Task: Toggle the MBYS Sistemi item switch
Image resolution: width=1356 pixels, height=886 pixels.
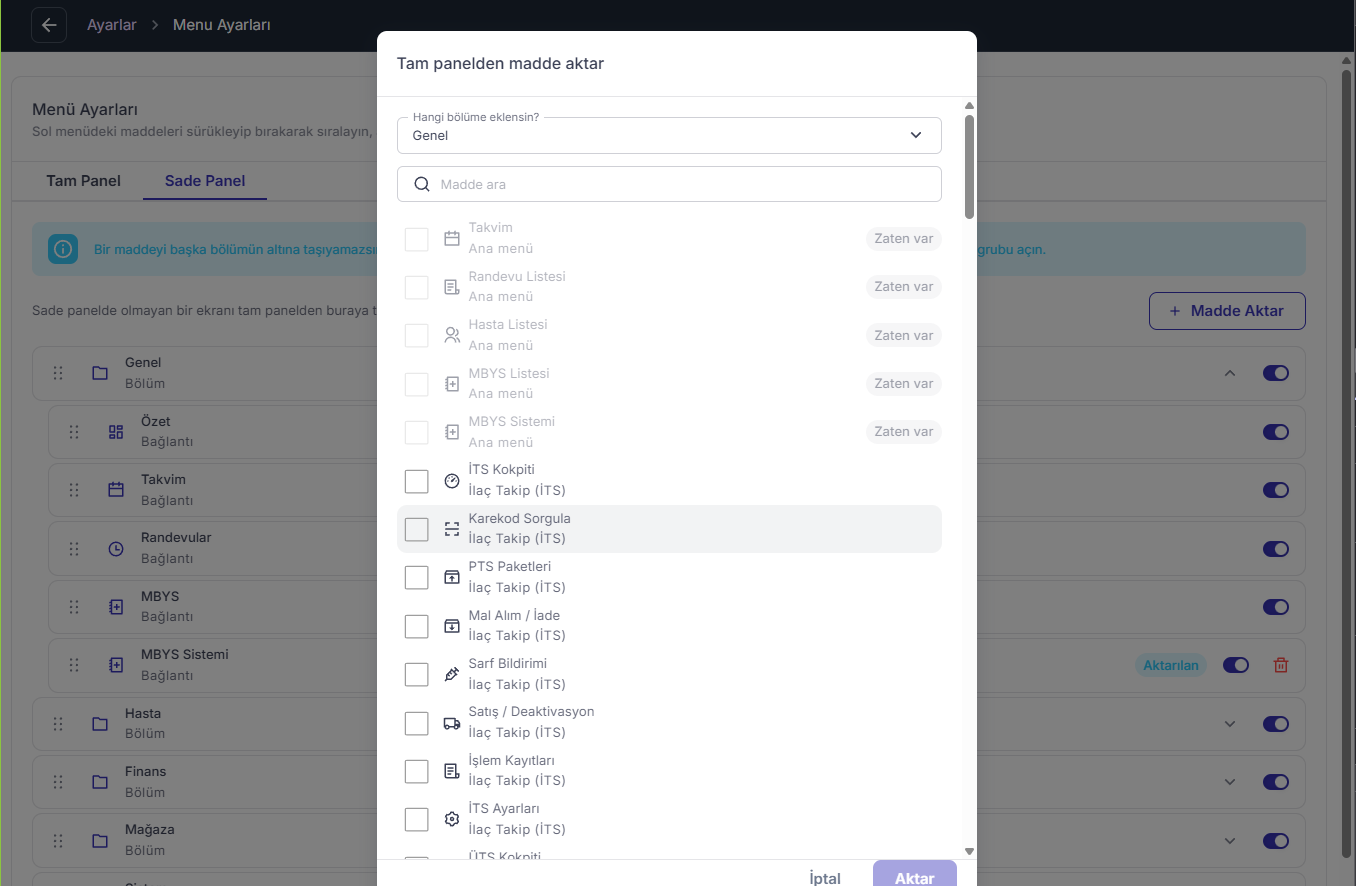Action: tap(1236, 665)
